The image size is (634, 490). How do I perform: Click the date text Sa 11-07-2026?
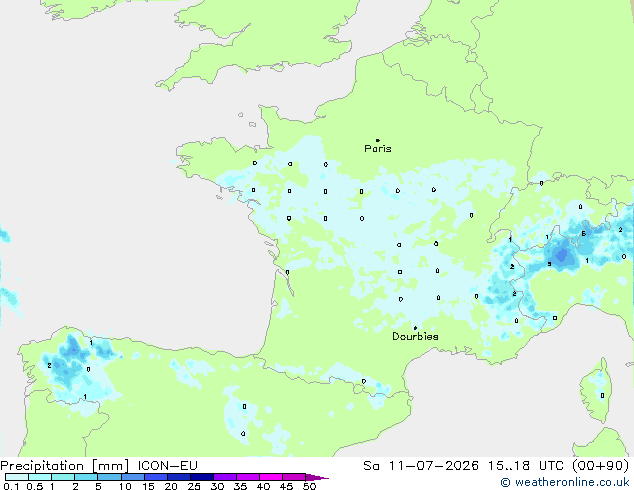(x=421, y=466)
